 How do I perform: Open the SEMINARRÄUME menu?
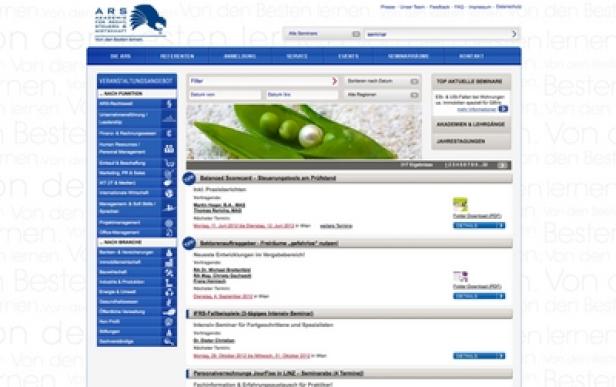tap(408, 57)
